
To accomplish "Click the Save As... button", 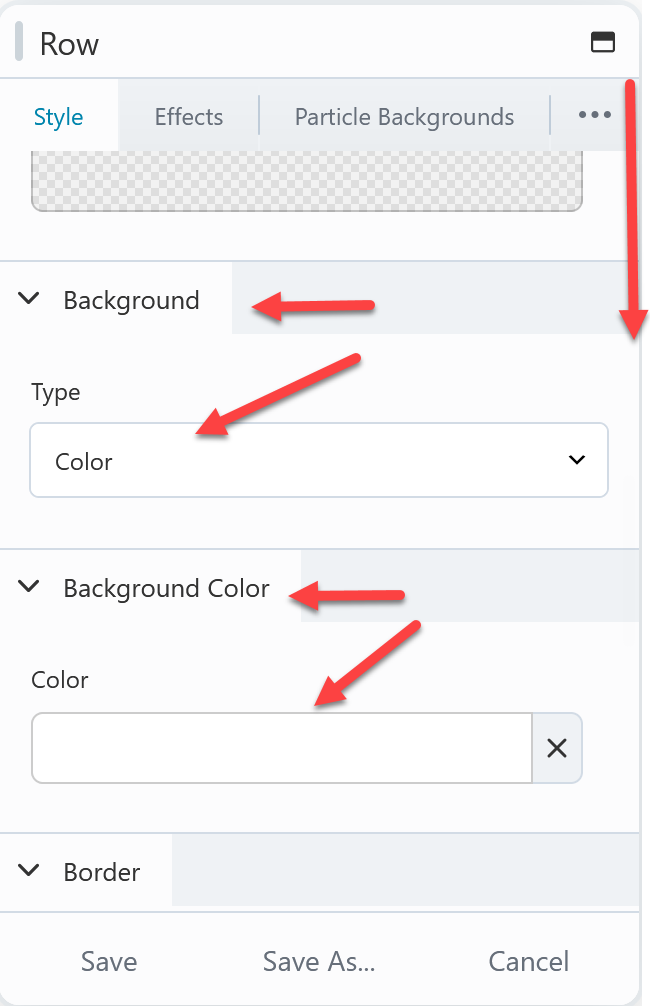I will click(319, 961).
